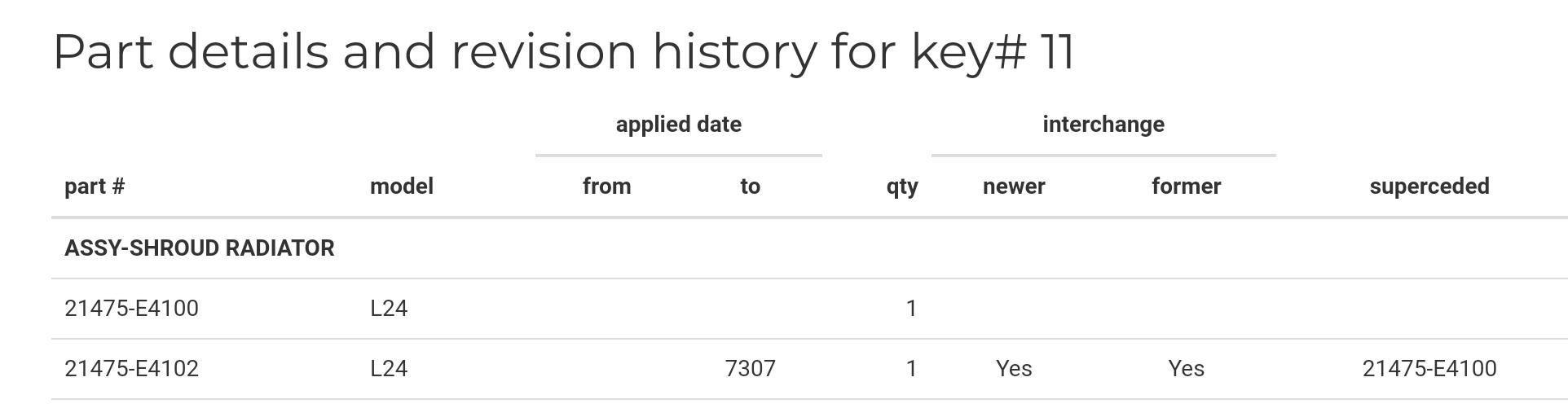
Task: Click the 'interchange' group header
Action: [x=1103, y=125]
